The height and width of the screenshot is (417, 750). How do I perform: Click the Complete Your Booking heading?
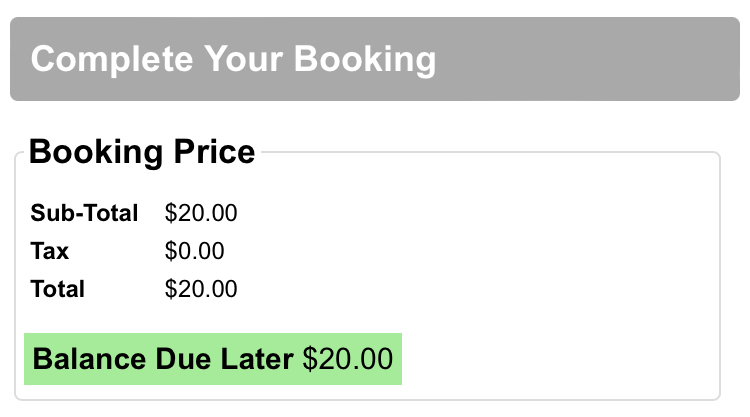pos(233,59)
